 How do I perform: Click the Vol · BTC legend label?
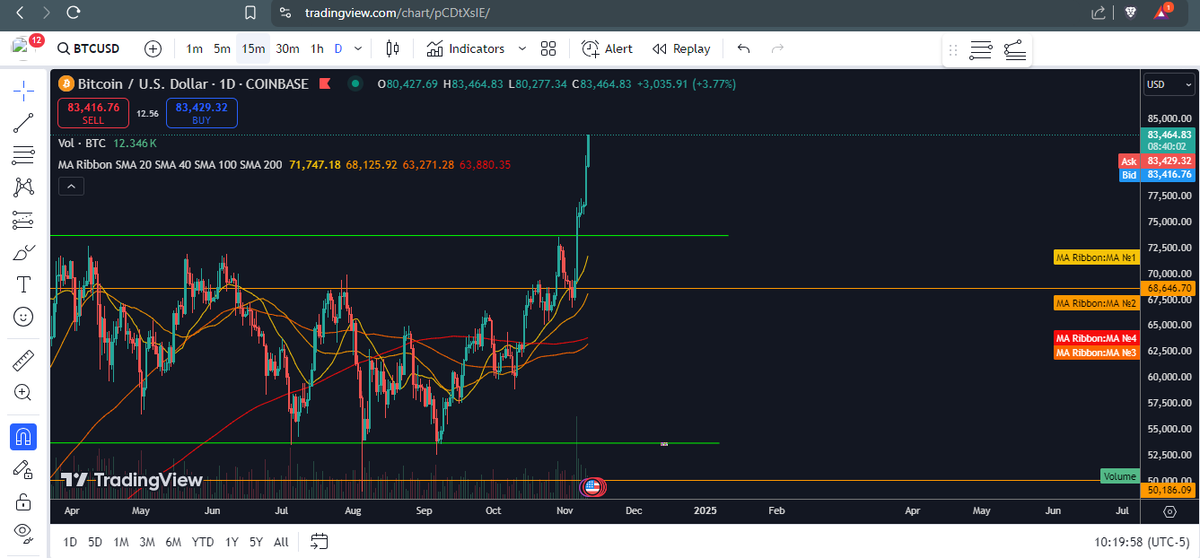(82, 144)
